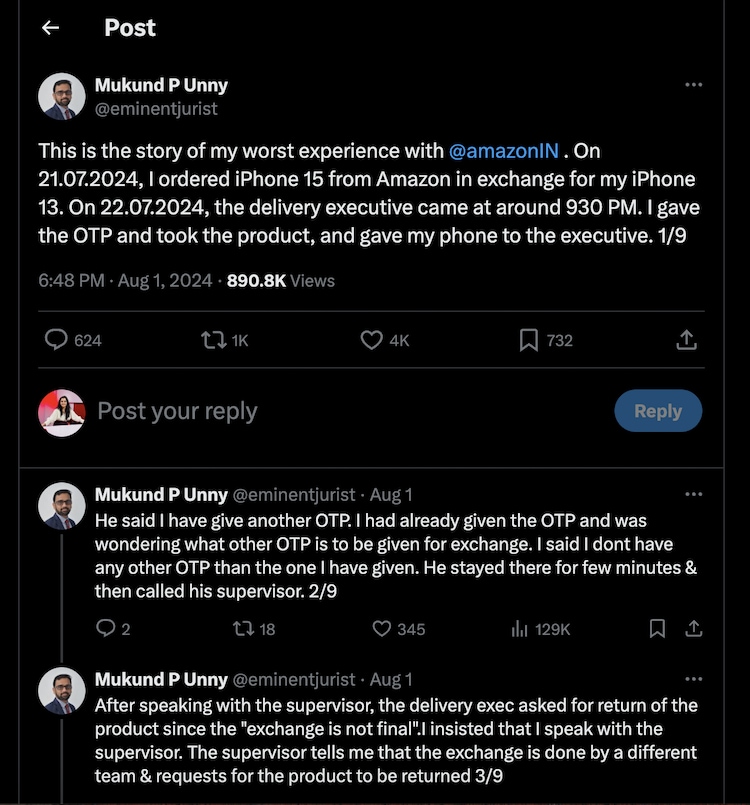The width and height of the screenshot is (750, 805).
Task: View analytics of 2/9 tweet showing 129K
Action: tap(520, 628)
